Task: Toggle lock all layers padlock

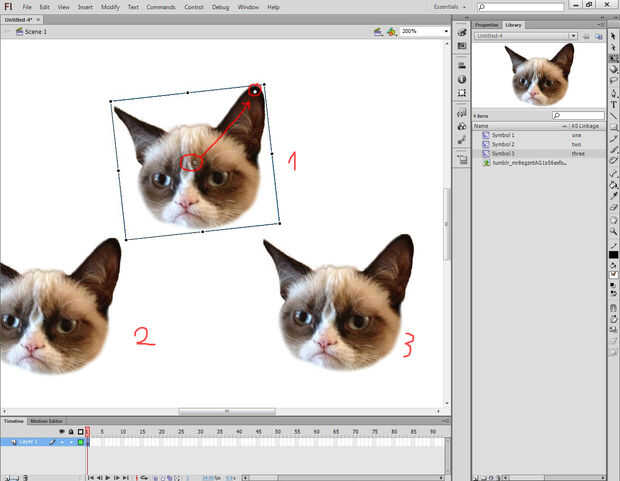Action: point(71,432)
